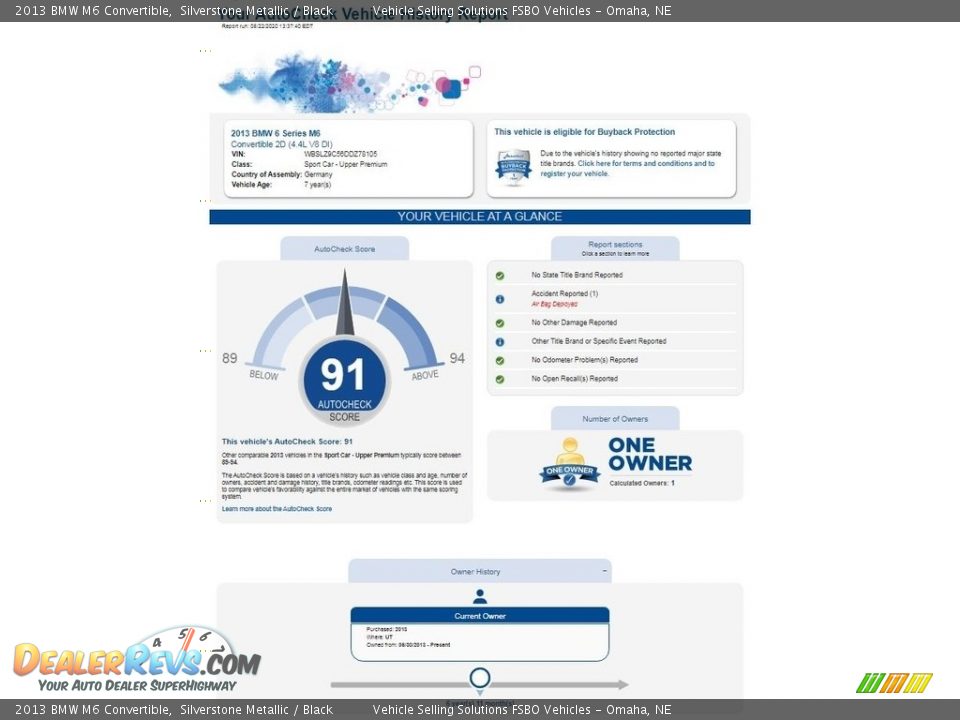Image resolution: width=960 pixels, height=720 pixels.
Task: Open the 'No Other Damage Reported' section
Action: click(x=574, y=323)
